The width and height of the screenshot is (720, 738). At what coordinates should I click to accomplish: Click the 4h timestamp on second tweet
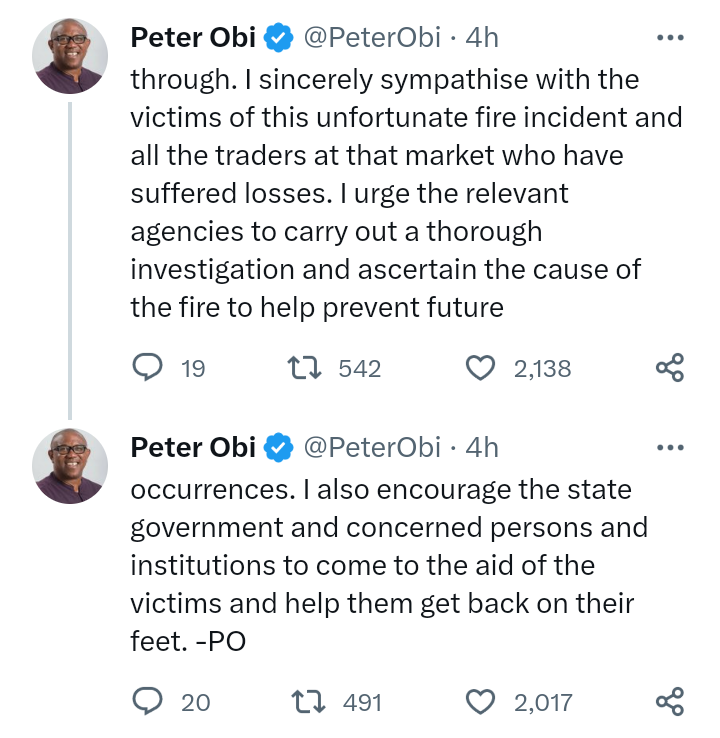[x=482, y=447]
